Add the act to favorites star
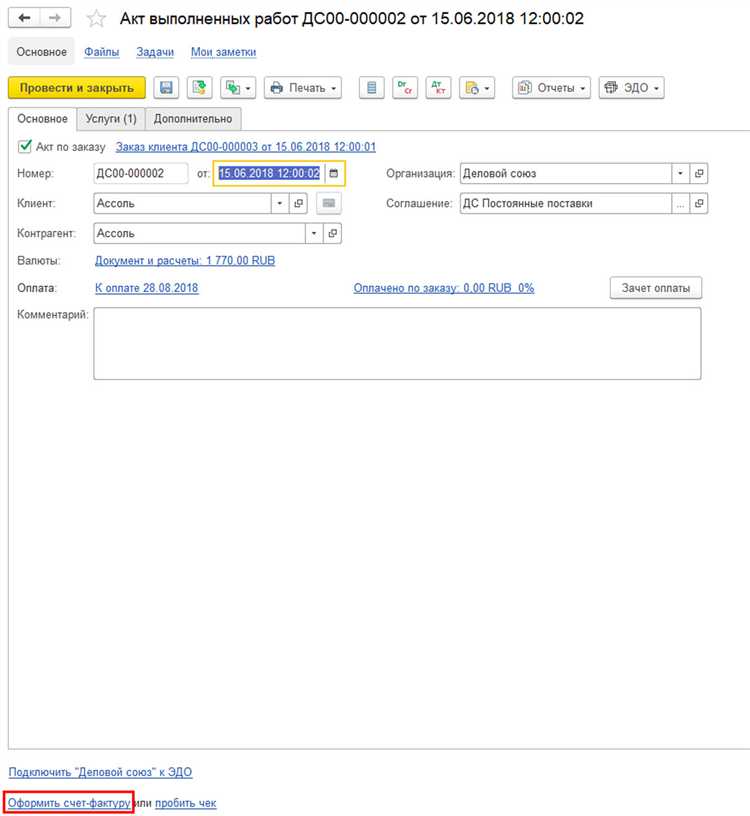The width and height of the screenshot is (750, 816). pyautogui.click(x=96, y=19)
